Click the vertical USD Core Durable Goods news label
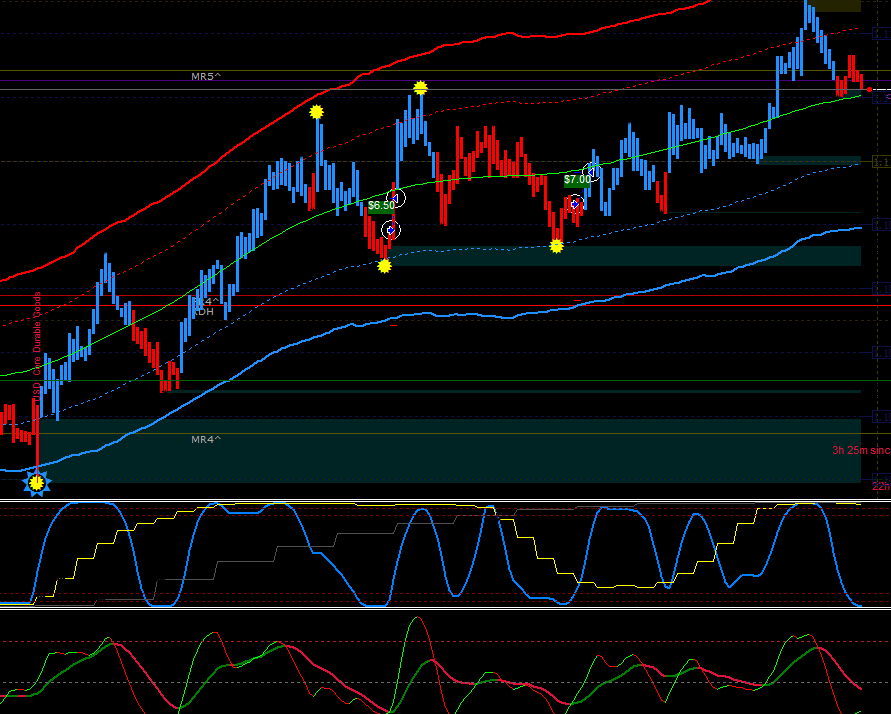 [x=37, y=346]
